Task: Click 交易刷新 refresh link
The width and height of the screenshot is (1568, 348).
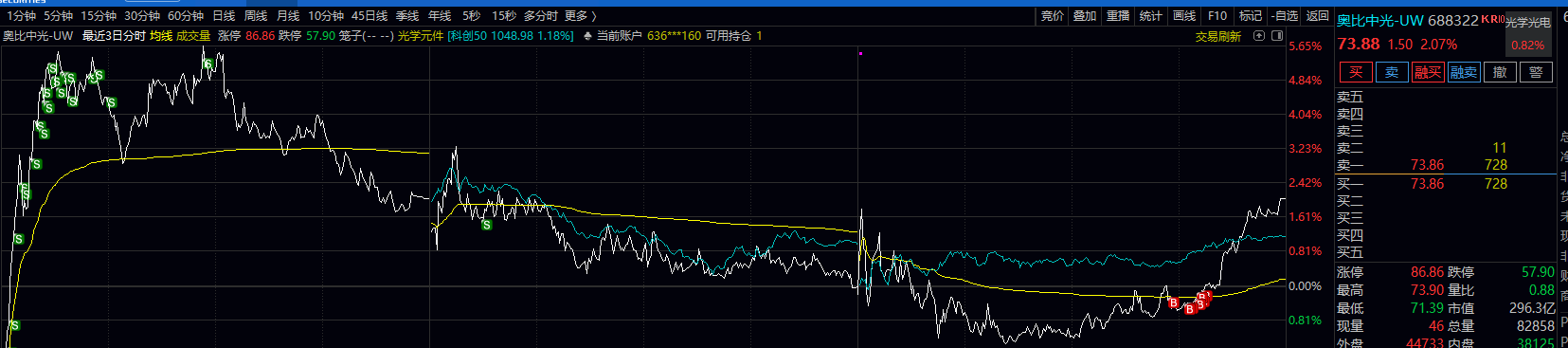Action: coord(1218,36)
